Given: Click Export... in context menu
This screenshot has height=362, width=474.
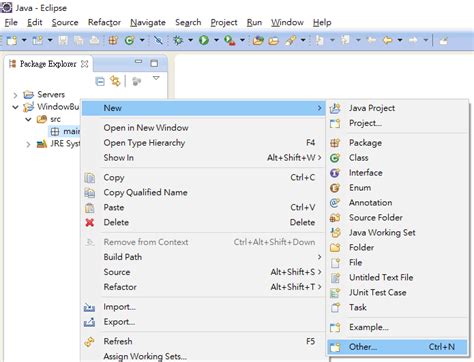Looking at the screenshot, I should pyautogui.click(x=203, y=322).
